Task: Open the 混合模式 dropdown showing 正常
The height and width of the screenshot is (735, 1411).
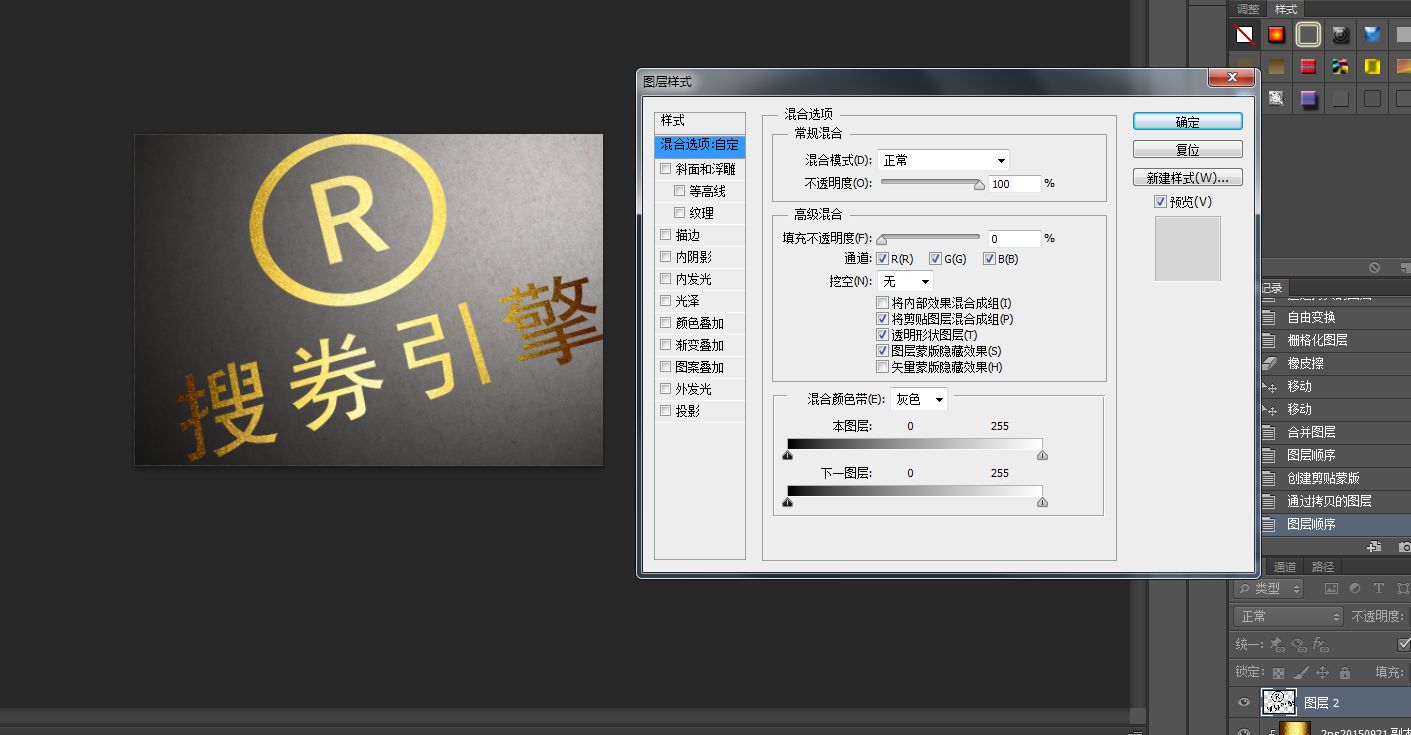Action: pyautogui.click(x=943, y=160)
